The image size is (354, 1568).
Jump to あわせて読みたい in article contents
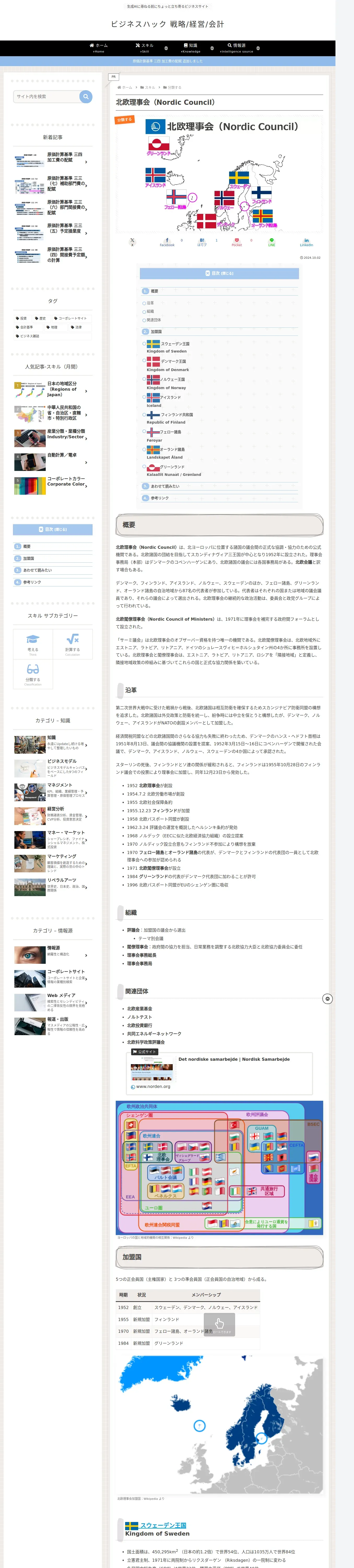(x=165, y=486)
